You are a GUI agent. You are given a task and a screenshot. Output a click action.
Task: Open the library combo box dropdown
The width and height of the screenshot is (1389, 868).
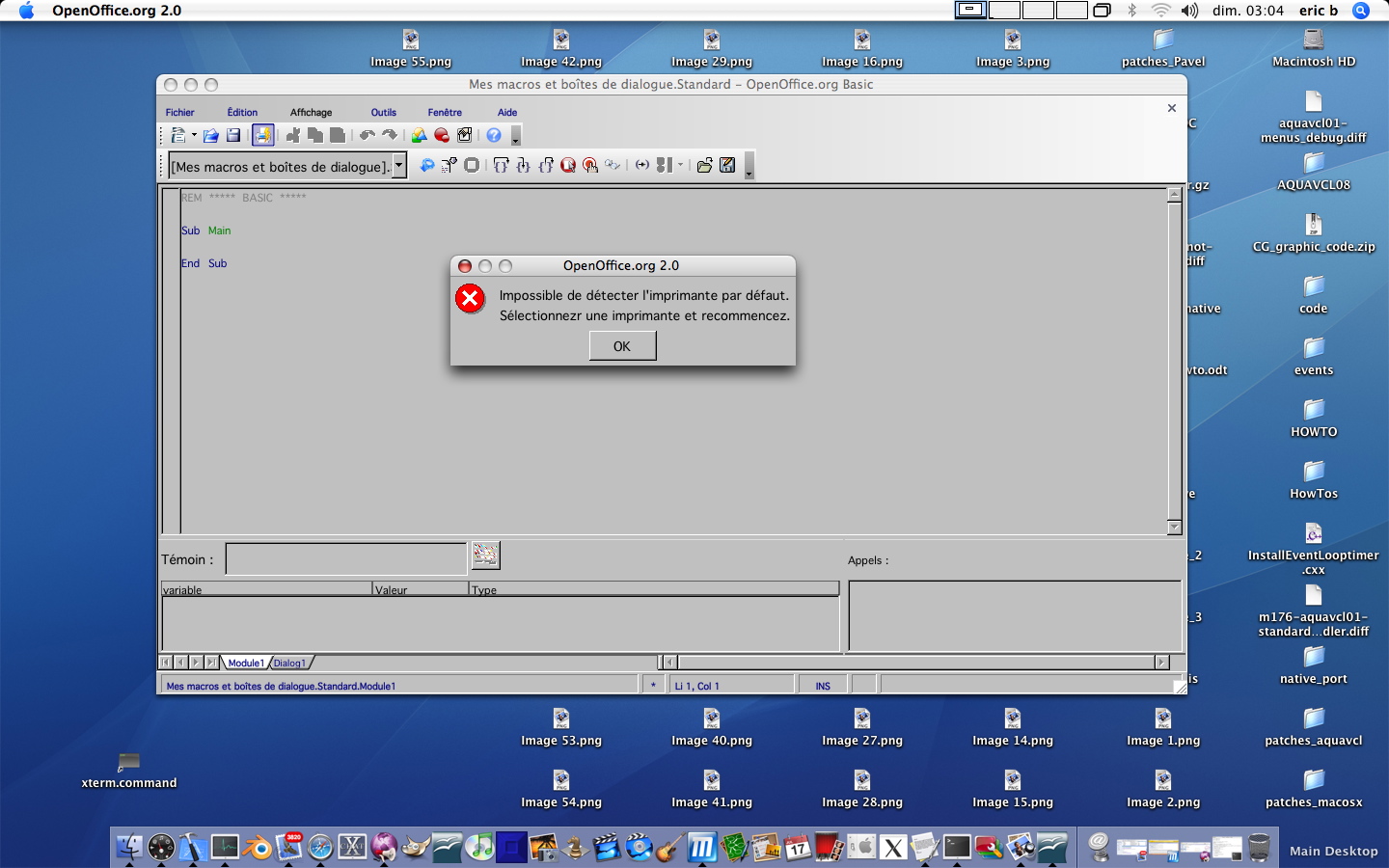(398, 166)
